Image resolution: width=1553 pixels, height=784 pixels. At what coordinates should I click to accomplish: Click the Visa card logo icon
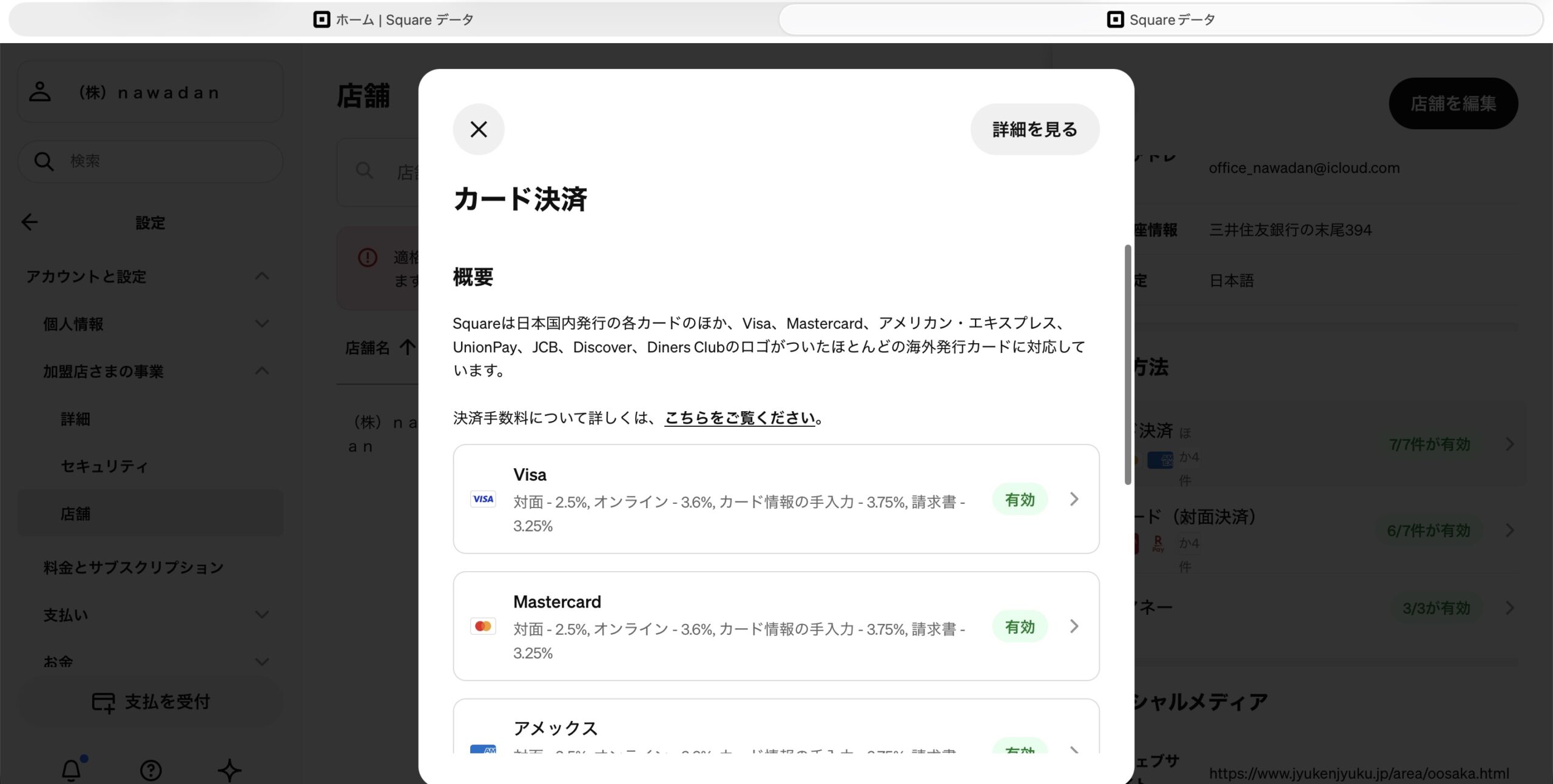(483, 499)
